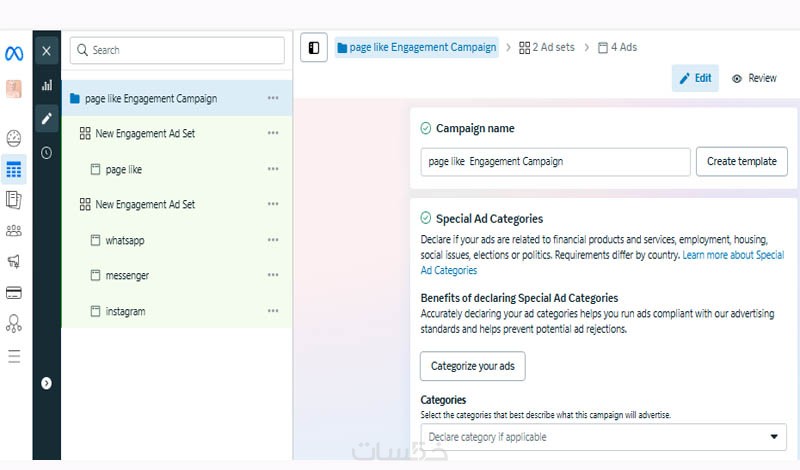
Task: Open the Billing credit card icon
Action: [x=14, y=293]
